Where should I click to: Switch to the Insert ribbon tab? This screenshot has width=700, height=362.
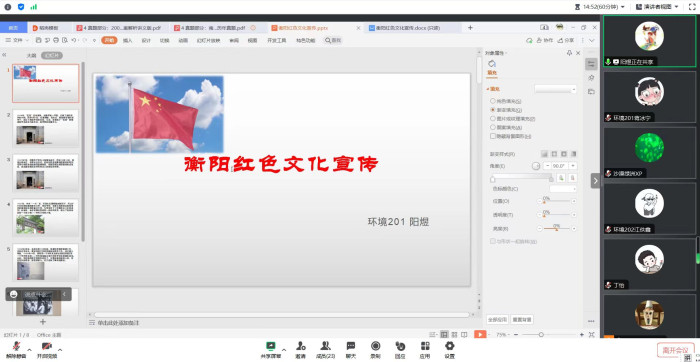click(x=128, y=40)
